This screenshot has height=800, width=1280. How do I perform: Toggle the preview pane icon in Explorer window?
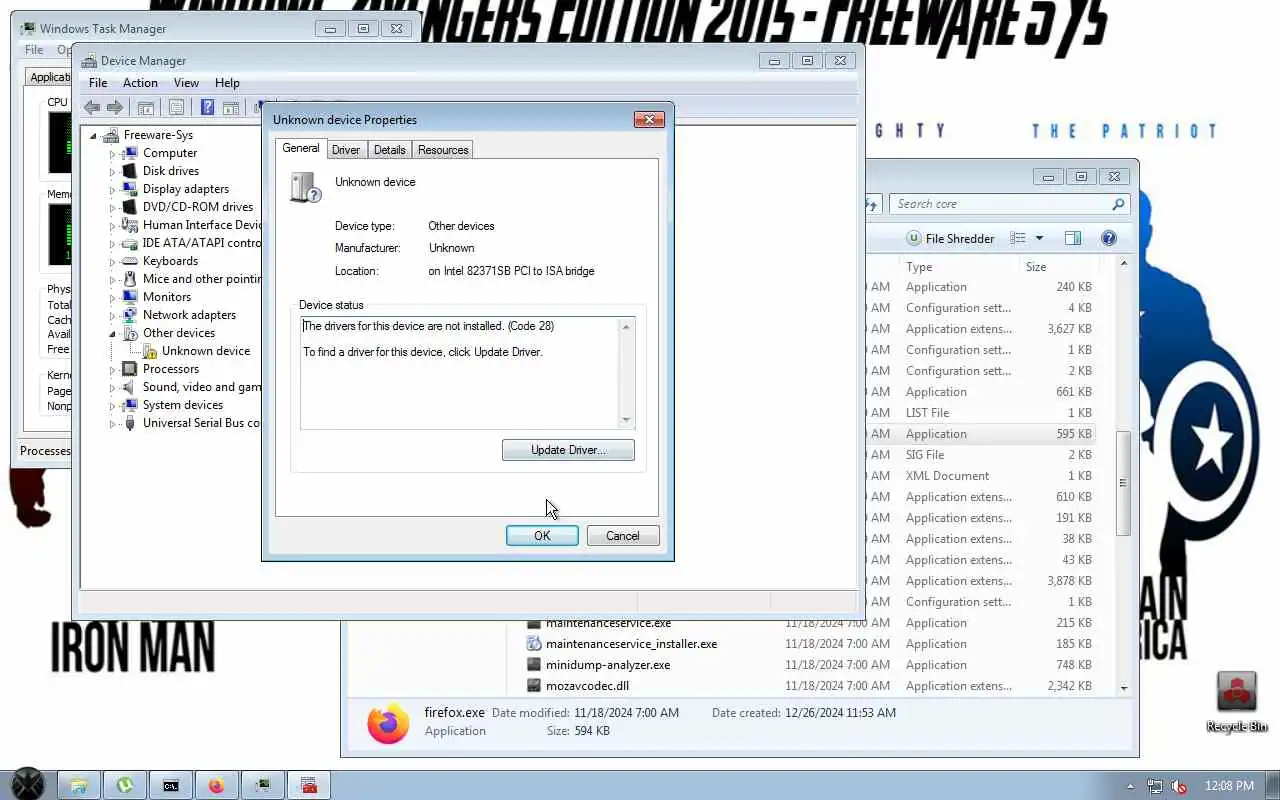pos(1073,238)
